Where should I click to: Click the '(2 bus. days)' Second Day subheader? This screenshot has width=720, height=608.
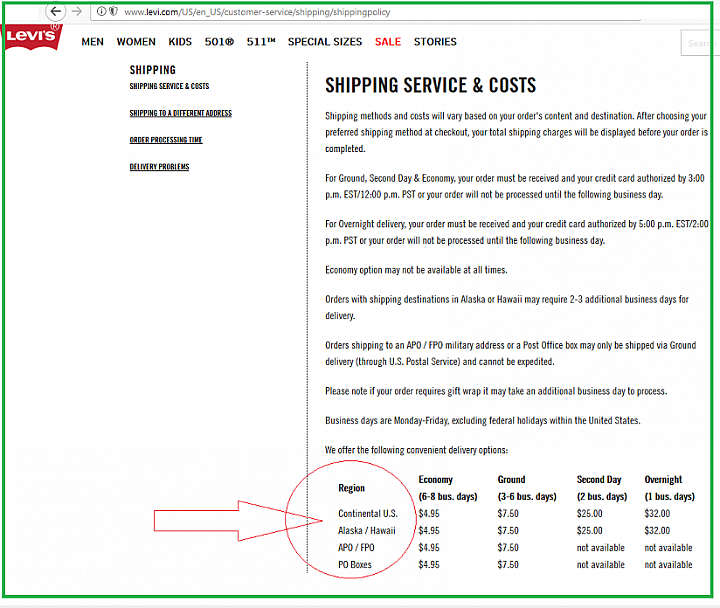pos(602,497)
